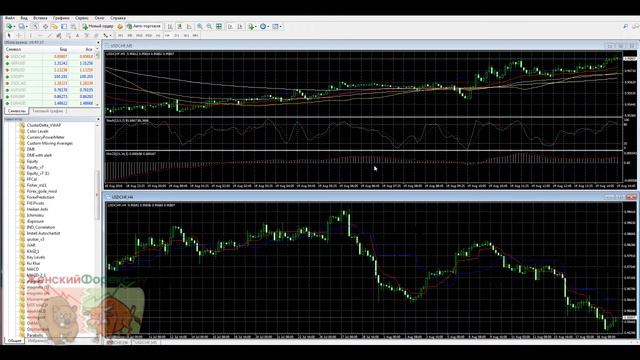Open the Справка menu
The image size is (640, 360).
[118, 18]
